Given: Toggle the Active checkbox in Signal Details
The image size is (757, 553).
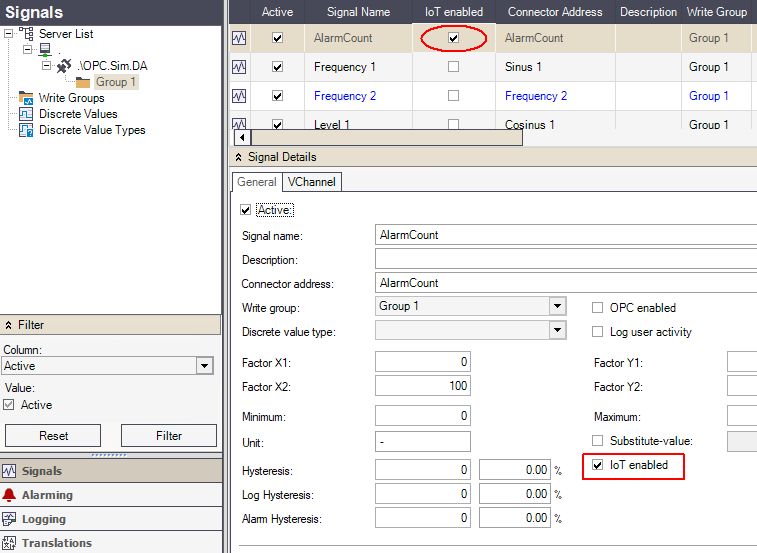Looking at the screenshot, I should [x=246, y=210].
